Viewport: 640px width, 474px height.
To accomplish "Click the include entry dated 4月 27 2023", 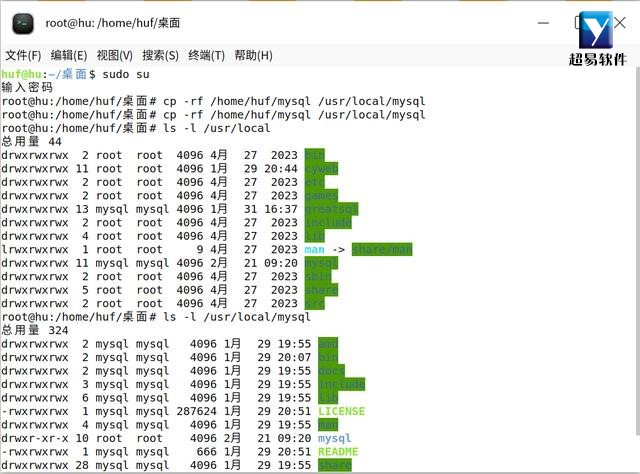I will pos(328,223).
